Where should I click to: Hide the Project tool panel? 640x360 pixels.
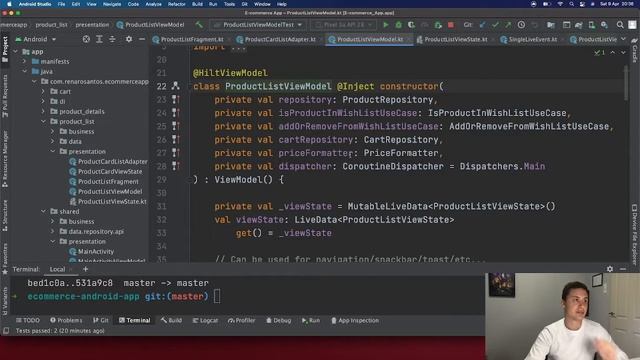pyautogui.click(x=142, y=39)
